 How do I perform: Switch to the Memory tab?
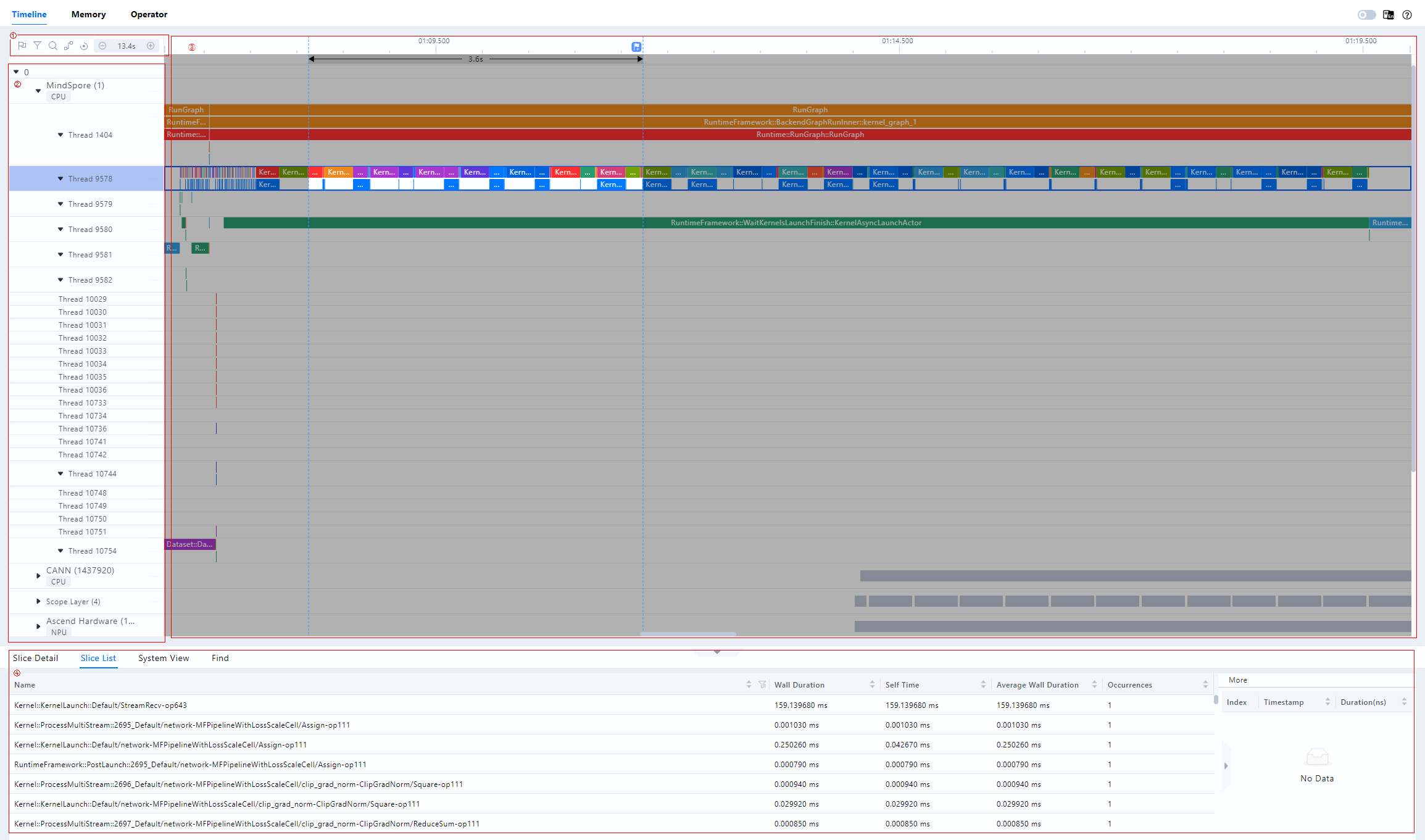click(x=88, y=14)
